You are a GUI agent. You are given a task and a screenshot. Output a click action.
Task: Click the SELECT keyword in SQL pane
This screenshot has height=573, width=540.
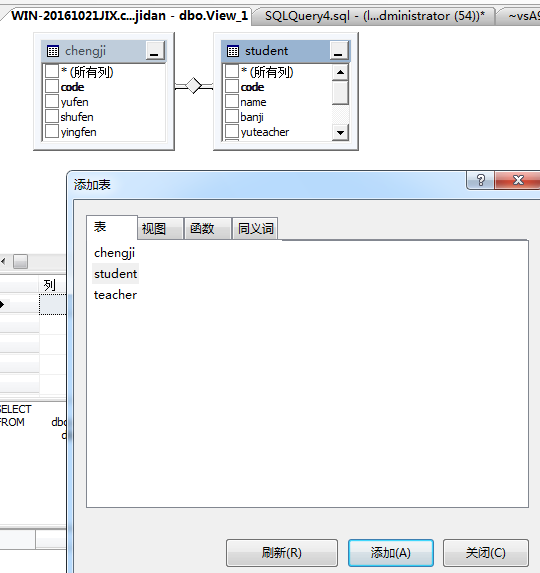click(x=15, y=409)
